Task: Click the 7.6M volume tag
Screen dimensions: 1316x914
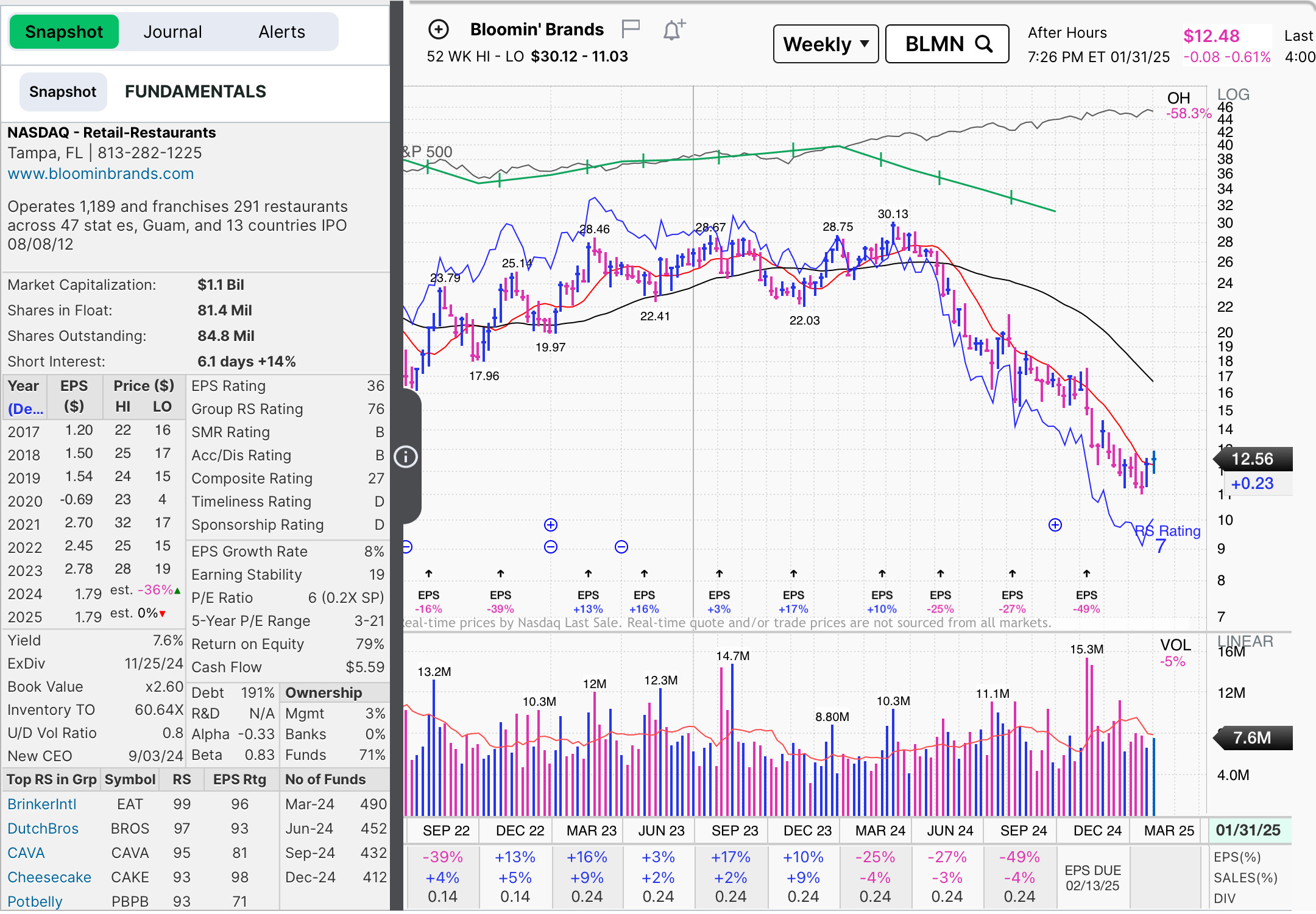Action: point(1253,738)
